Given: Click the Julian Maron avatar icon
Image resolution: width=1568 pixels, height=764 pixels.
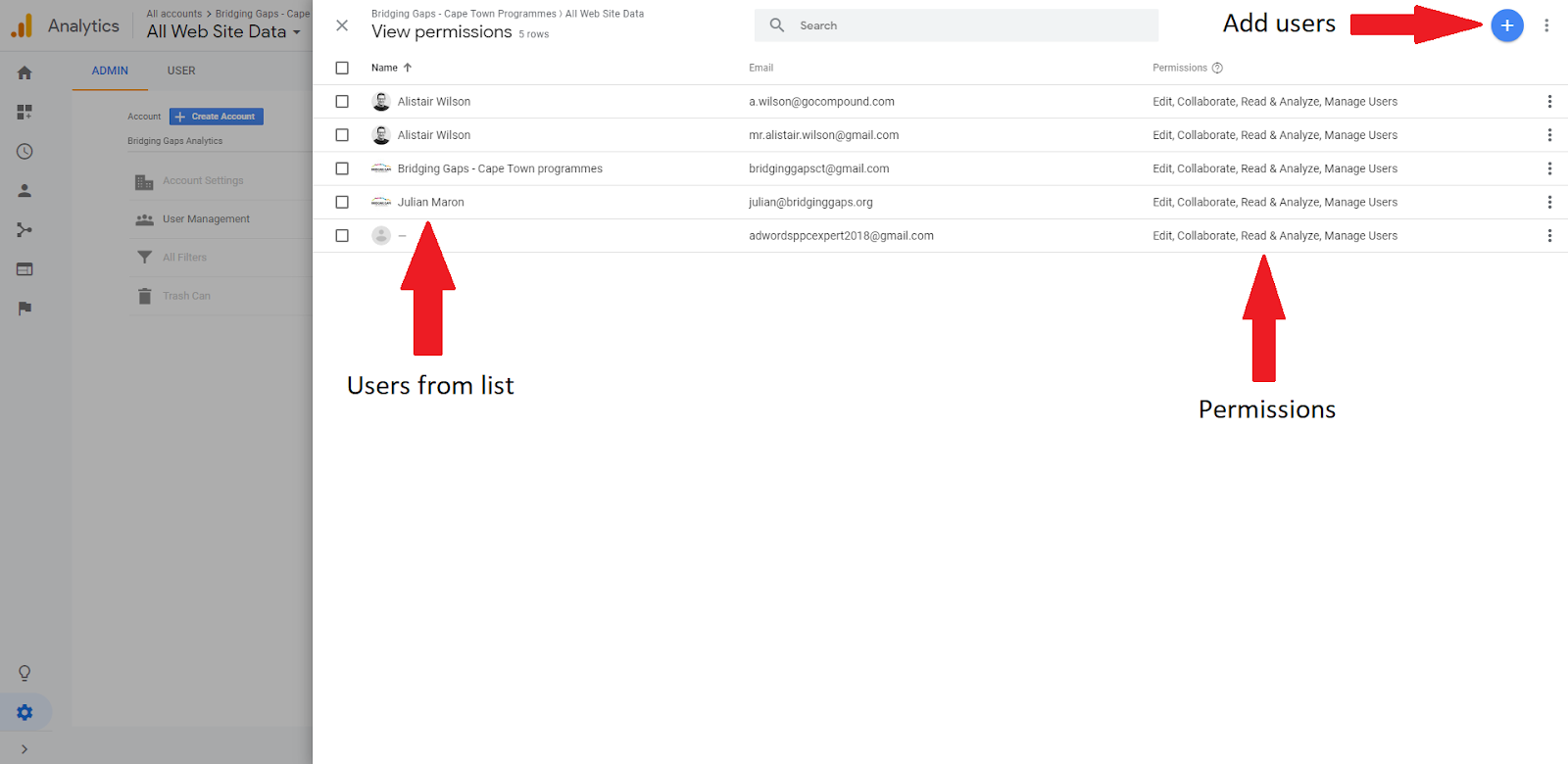Looking at the screenshot, I should [381, 202].
